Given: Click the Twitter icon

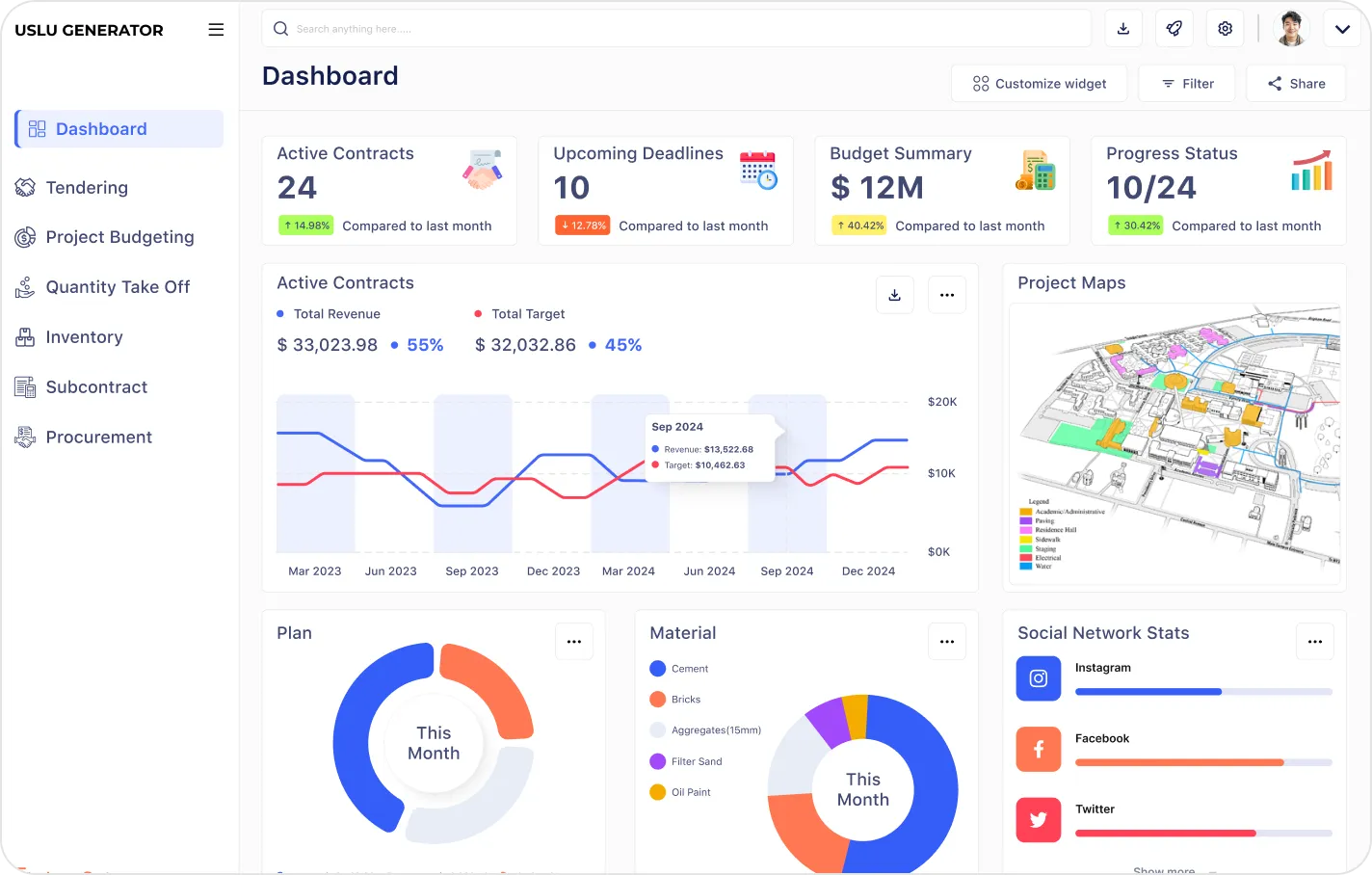Looking at the screenshot, I should click(1039, 820).
